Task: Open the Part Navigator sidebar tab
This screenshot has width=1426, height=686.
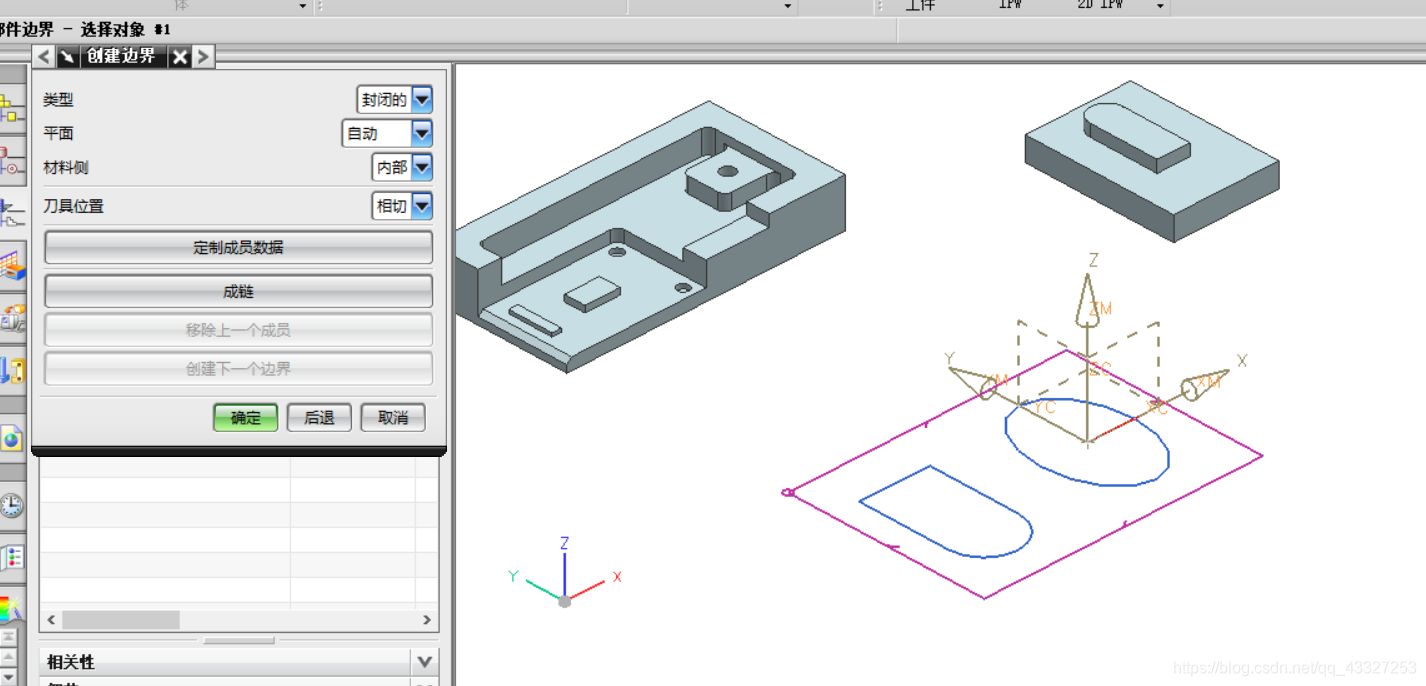Action: click(13, 212)
